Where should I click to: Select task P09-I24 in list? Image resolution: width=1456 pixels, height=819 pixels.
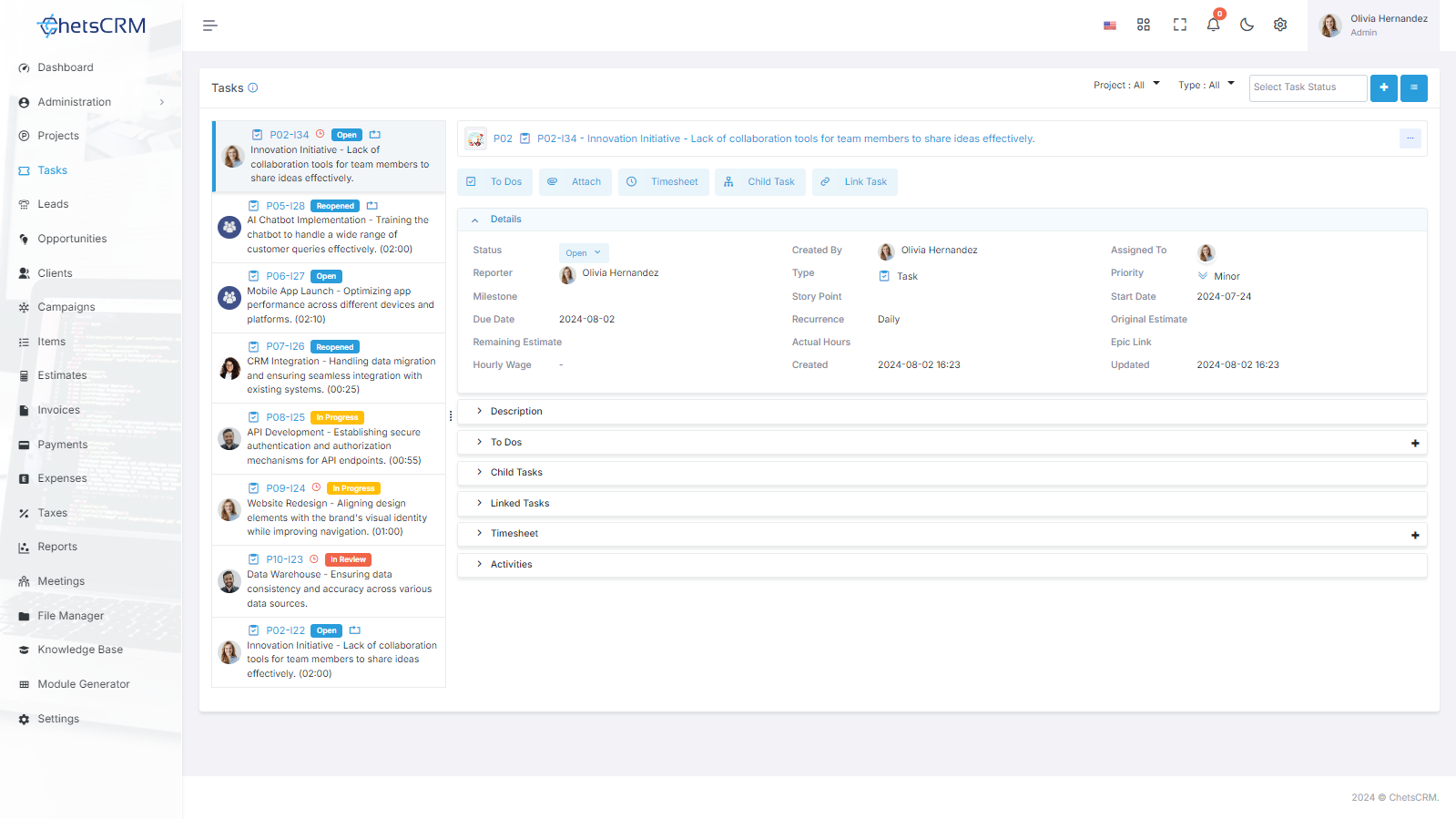[329, 510]
